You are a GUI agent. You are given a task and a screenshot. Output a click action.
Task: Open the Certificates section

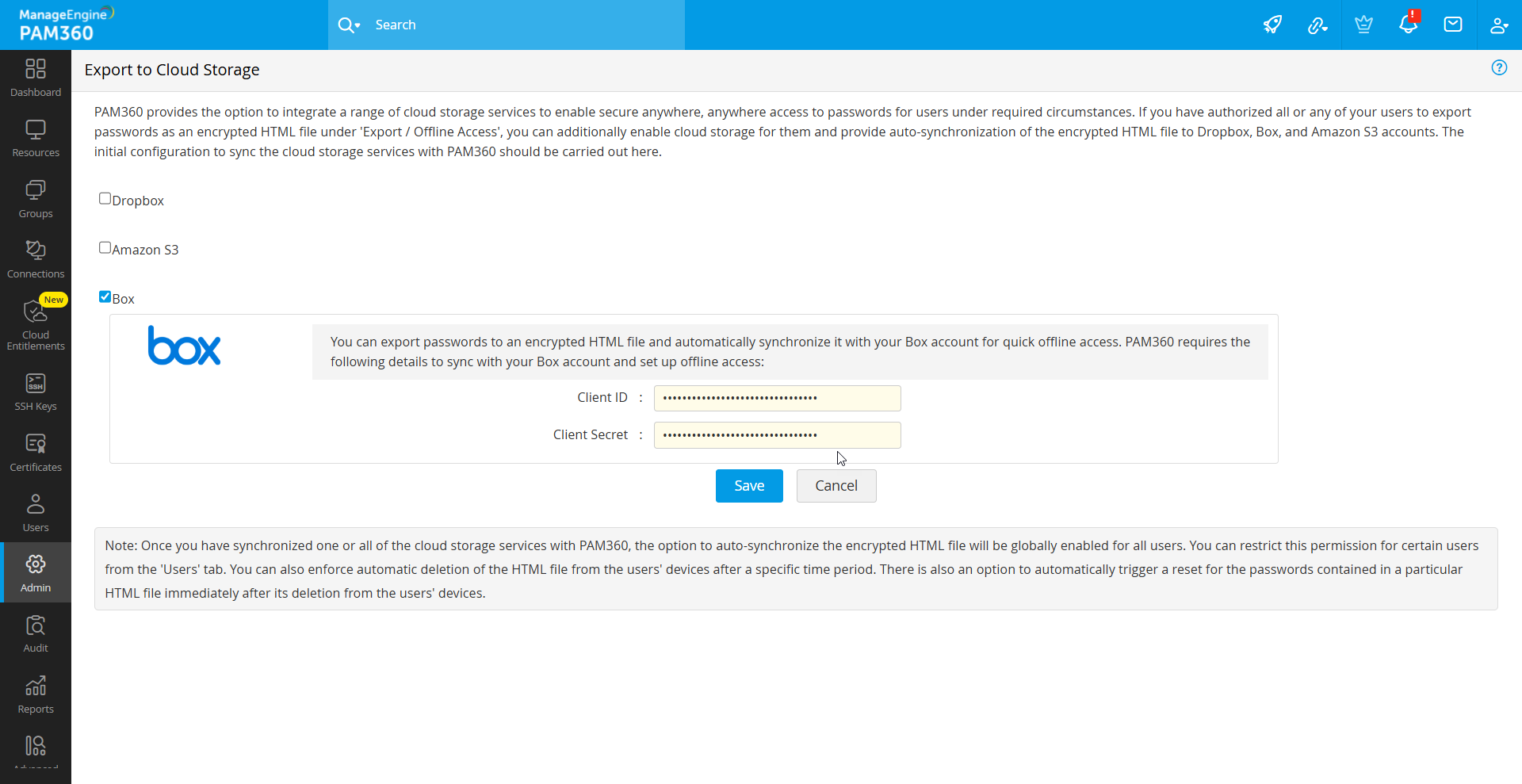click(35, 452)
